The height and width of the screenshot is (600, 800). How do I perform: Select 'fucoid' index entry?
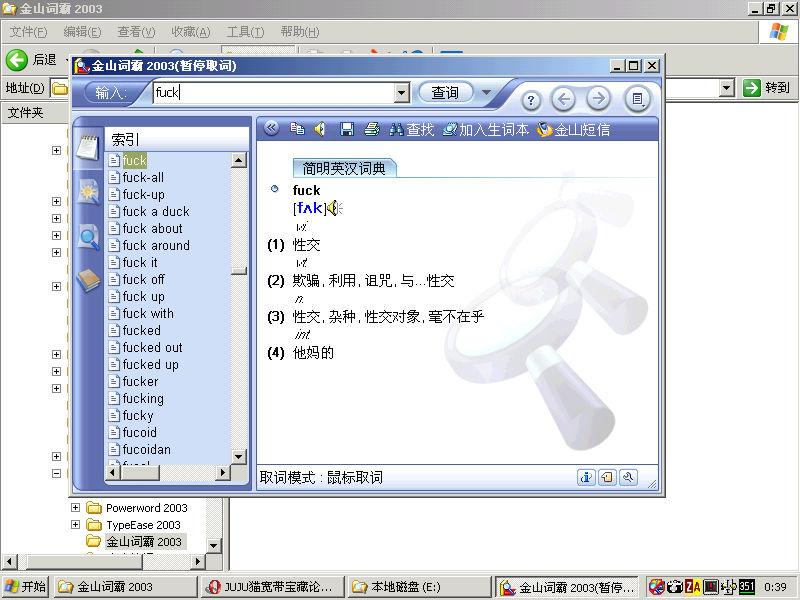(x=139, y=433)
